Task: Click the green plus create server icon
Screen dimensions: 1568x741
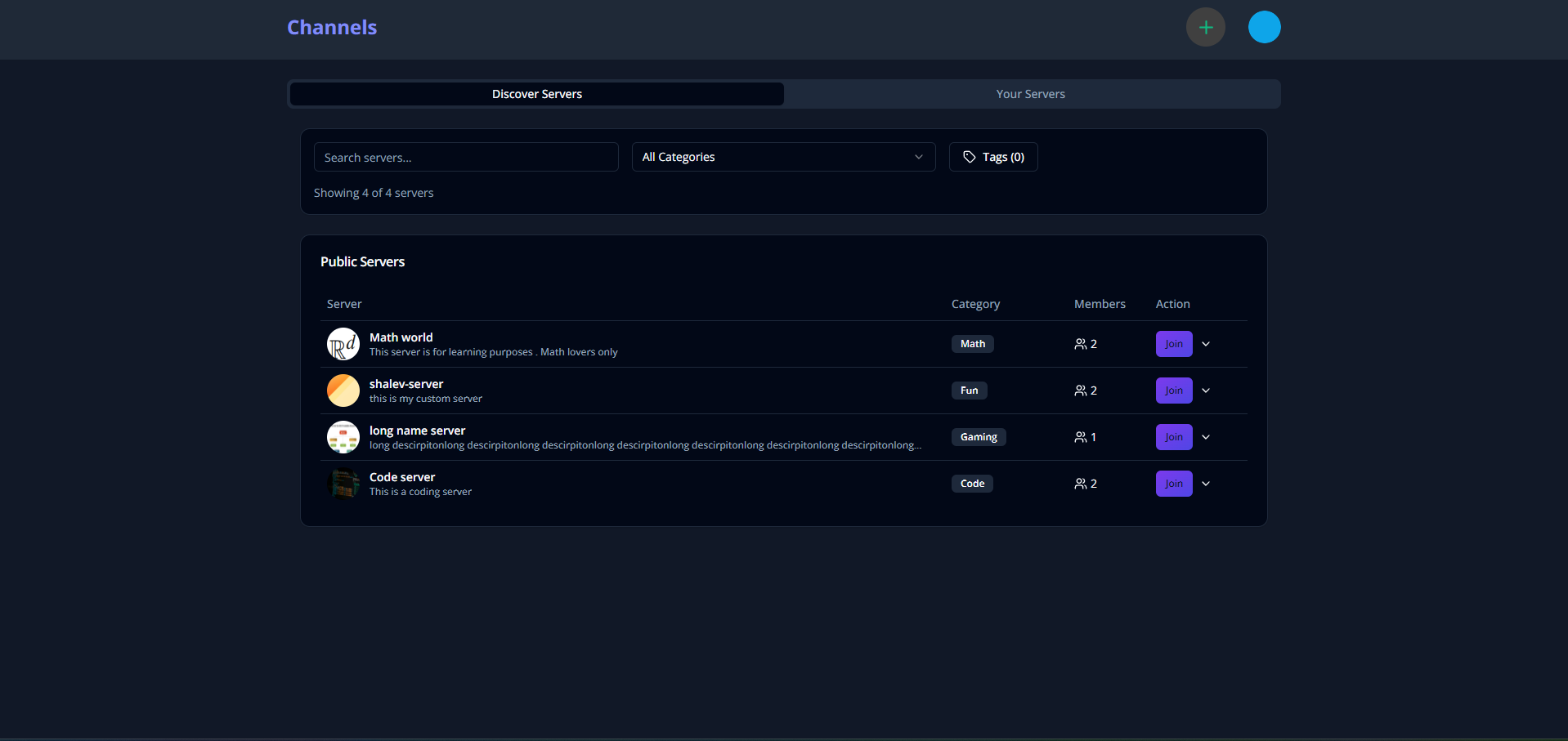Action: pos(1205,28)
